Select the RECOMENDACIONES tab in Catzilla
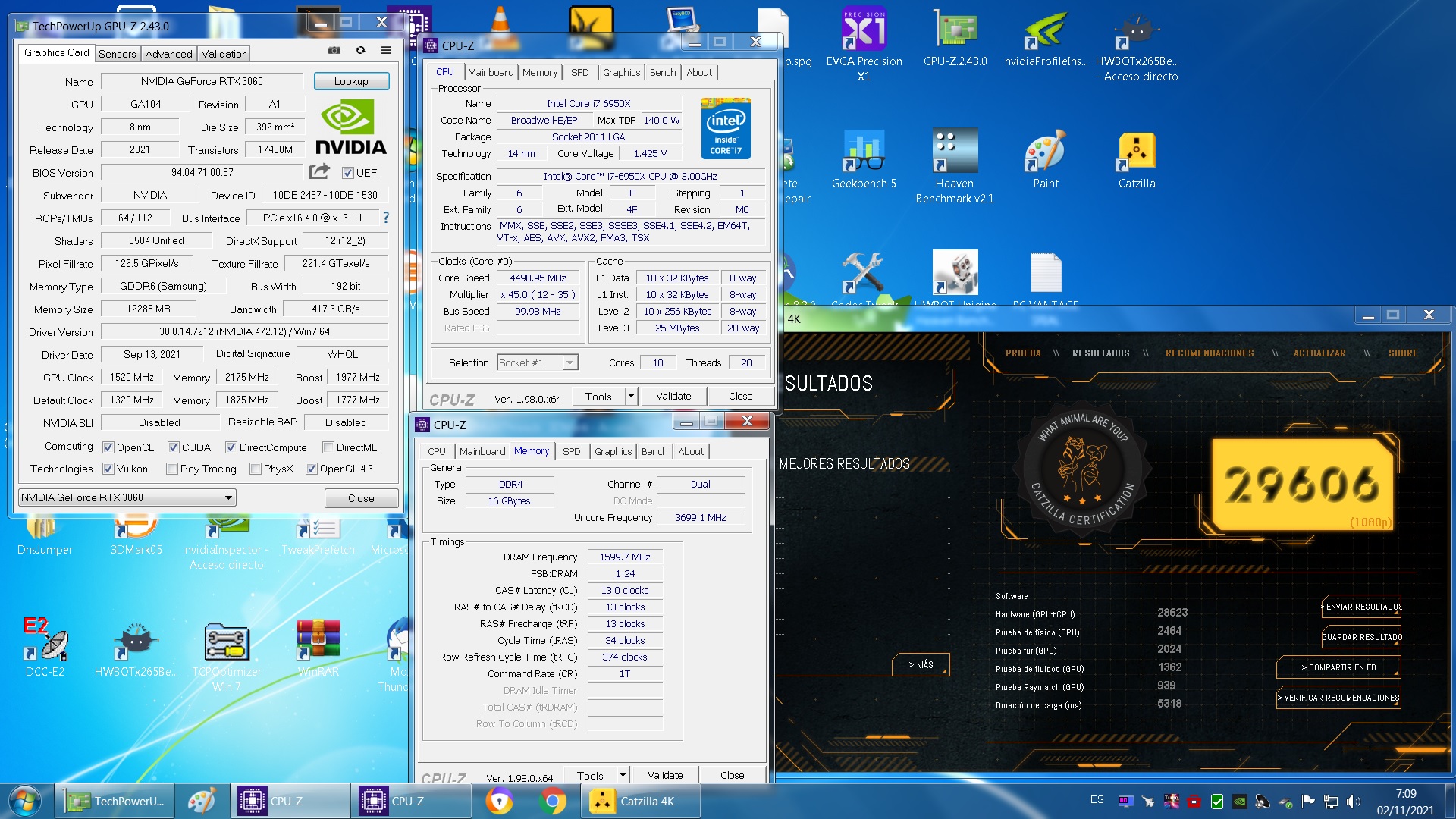Image resolution: width=1456 pixels, height=819 pixels. [x=1210, y=353]
